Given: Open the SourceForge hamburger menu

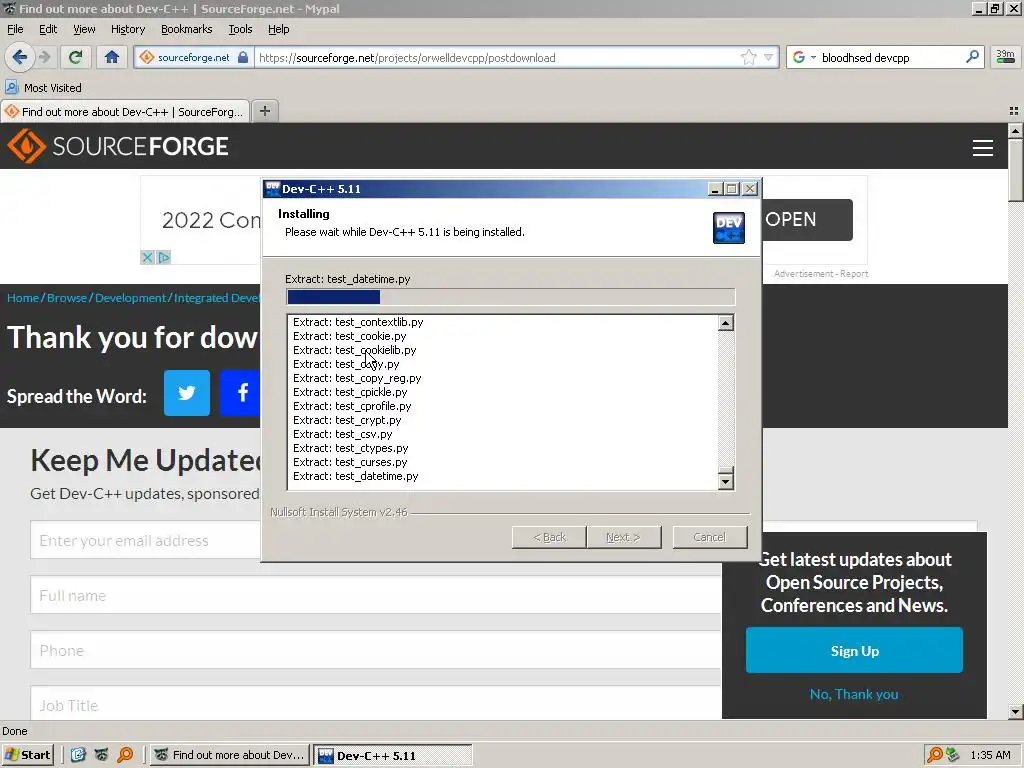Looking at the screenshot, I should click(x=982, y=148).
